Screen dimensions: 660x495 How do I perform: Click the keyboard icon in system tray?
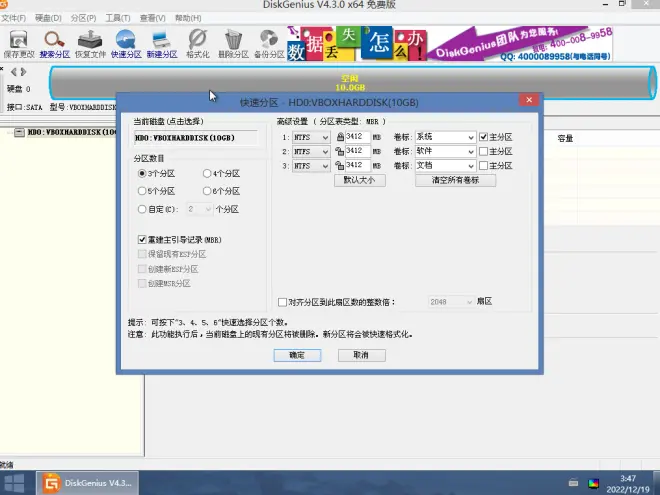[573, 482]
